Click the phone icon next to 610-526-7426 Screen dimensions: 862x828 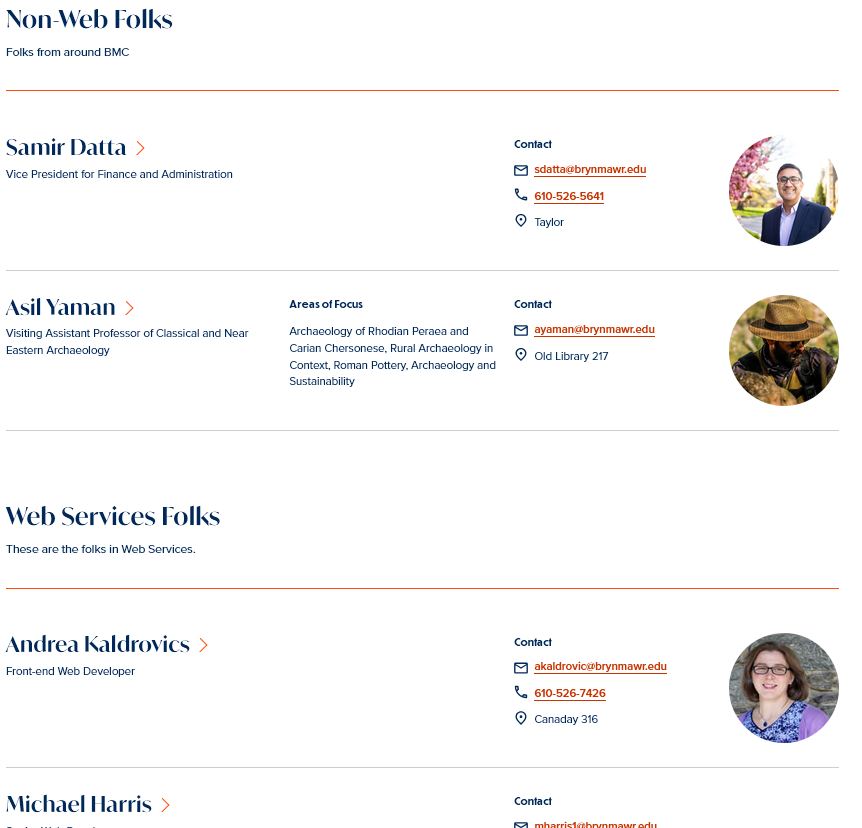click(x=521, y=692)
